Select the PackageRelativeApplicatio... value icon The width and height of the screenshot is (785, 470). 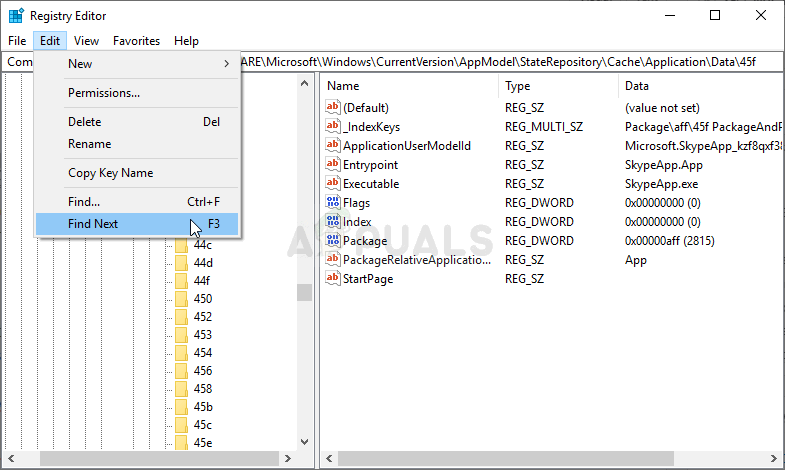pyautogui.click(x=332, y=259)
